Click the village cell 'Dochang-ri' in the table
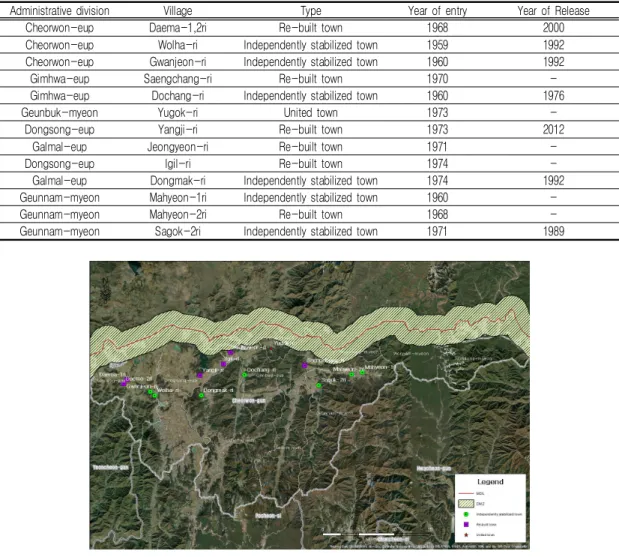Screen dimensions: 619x557 [178, 96]
